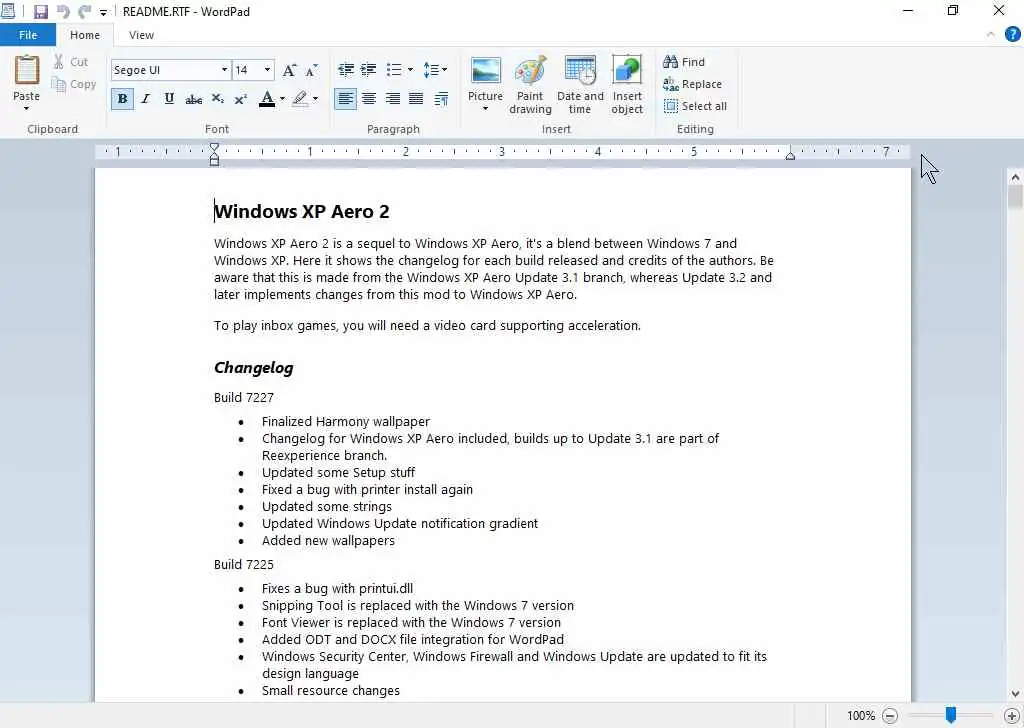
Task: Click the Copy button
Action: pos(74,84)
